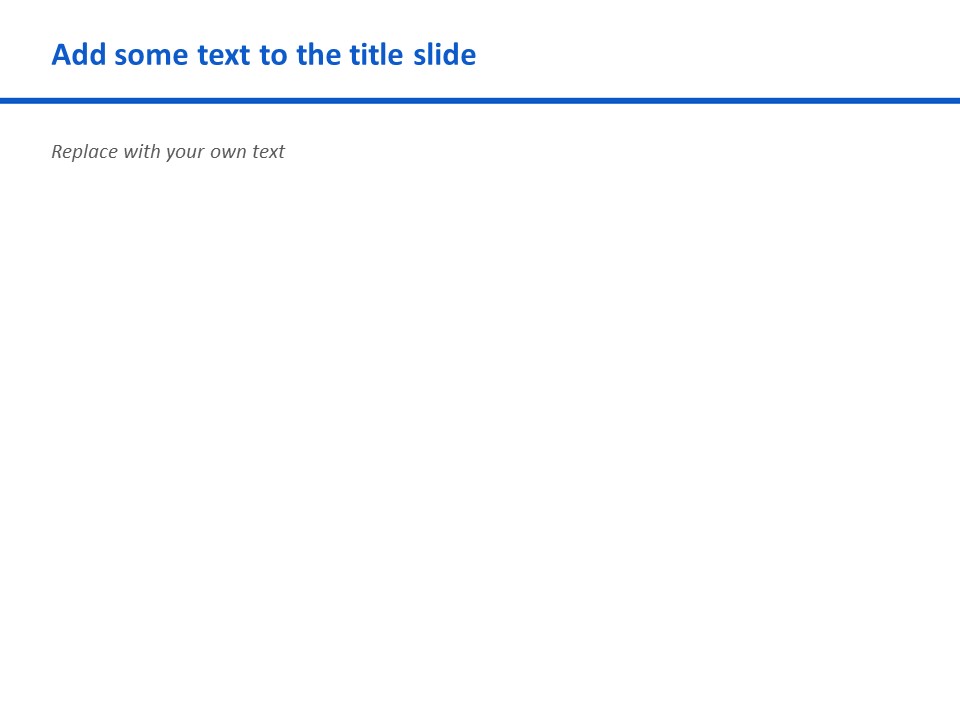Viewport: 960px width, 720px height.
Task: Place cursor right after the heading word "slide"
Action: 477,54
